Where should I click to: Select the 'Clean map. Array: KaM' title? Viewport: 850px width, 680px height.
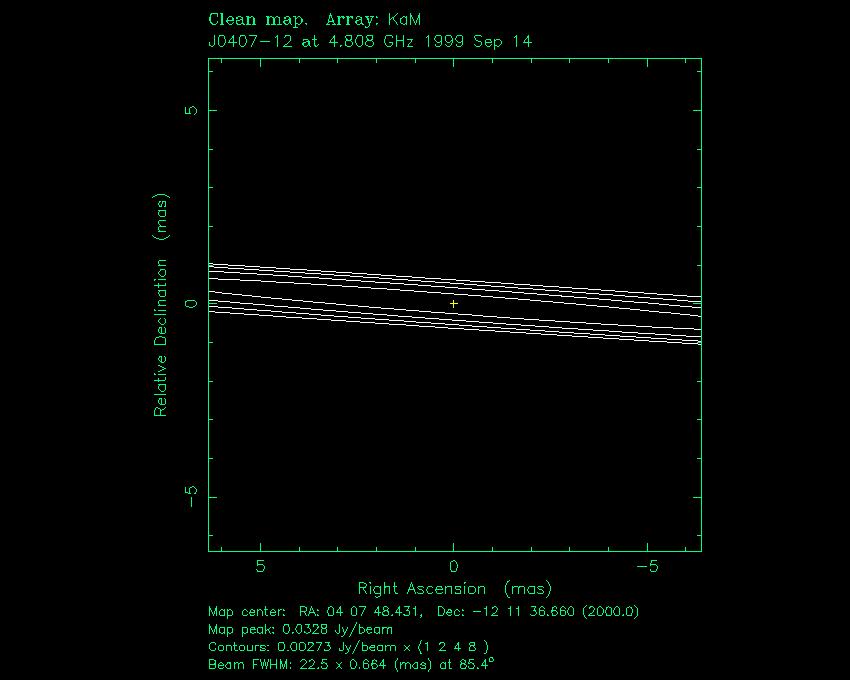coord(314,20)
